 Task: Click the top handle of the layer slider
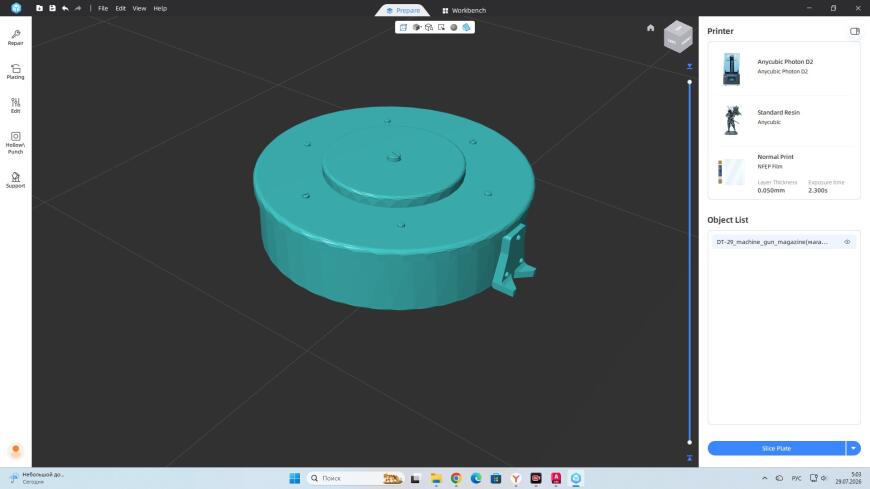point(689,82)
